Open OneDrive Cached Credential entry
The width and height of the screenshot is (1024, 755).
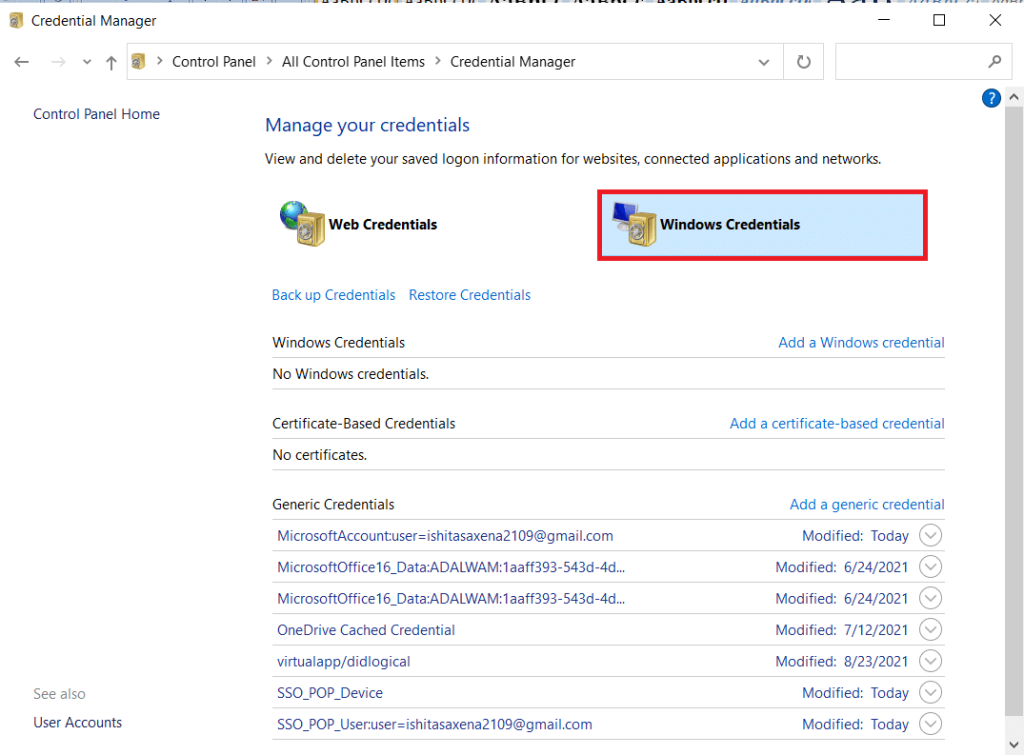(x=366, y=630)
